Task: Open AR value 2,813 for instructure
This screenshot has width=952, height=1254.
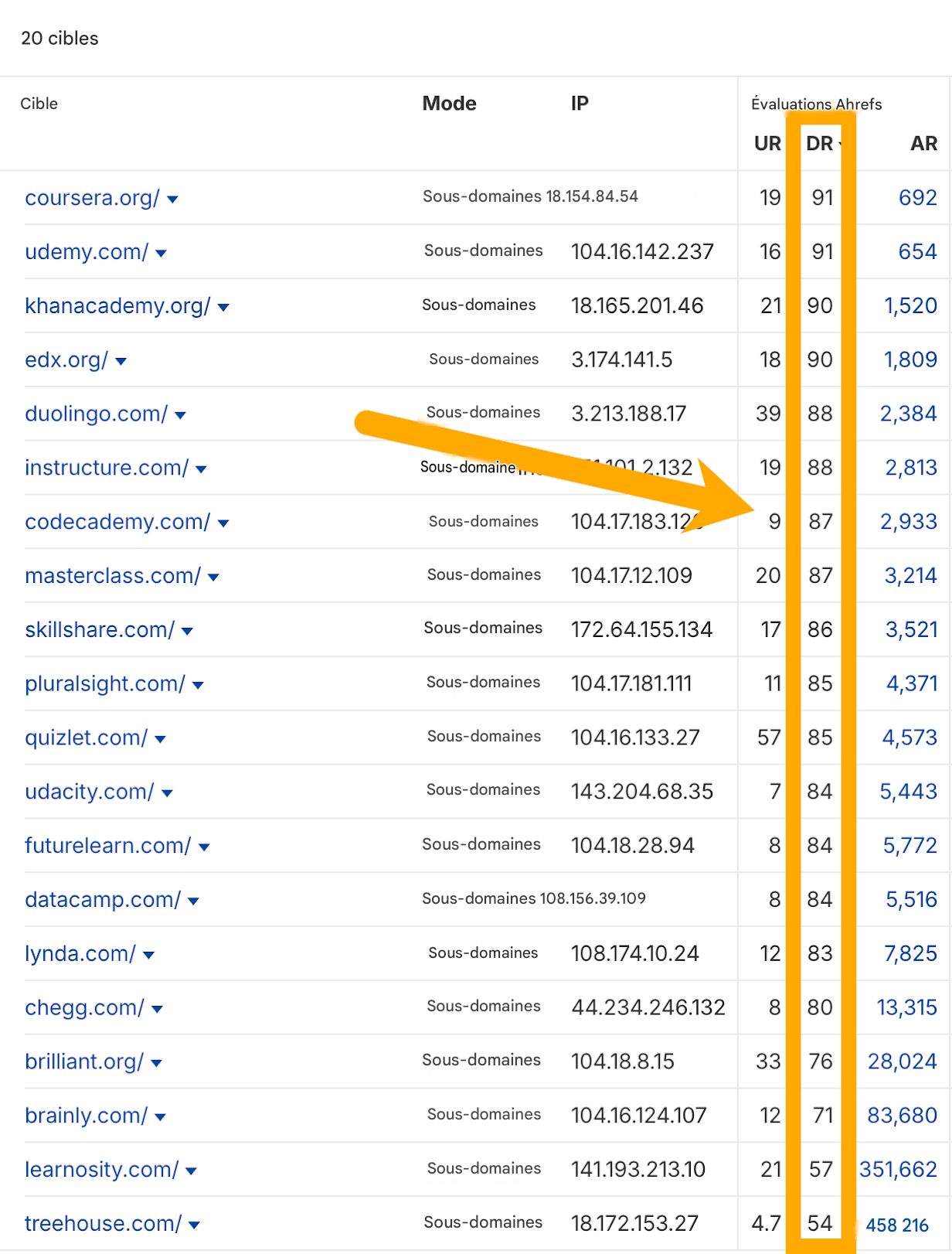Action: 911,468
